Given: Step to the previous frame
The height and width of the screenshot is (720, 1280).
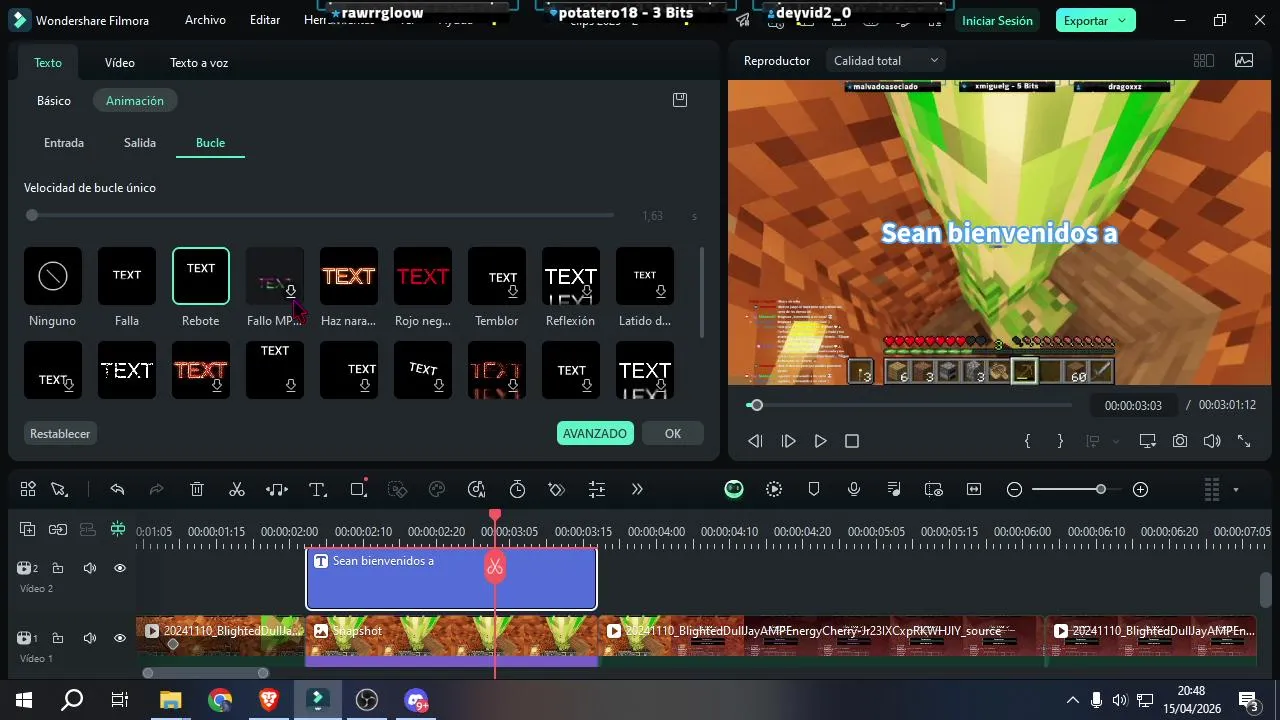Looking at the screenshot, I should pyautogui.click(x=755, y=441).
